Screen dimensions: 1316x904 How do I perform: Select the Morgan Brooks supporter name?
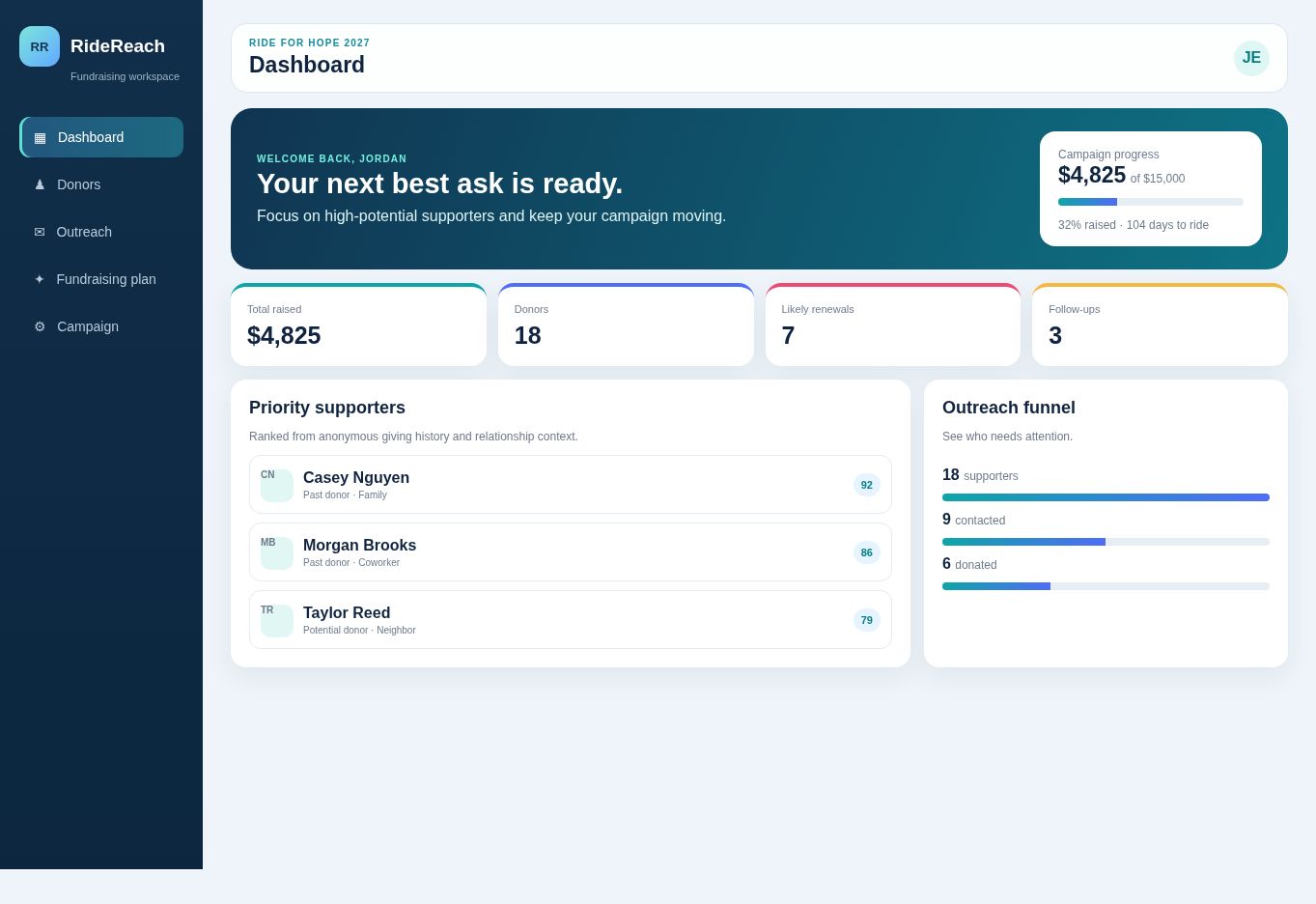pos(359,546)
